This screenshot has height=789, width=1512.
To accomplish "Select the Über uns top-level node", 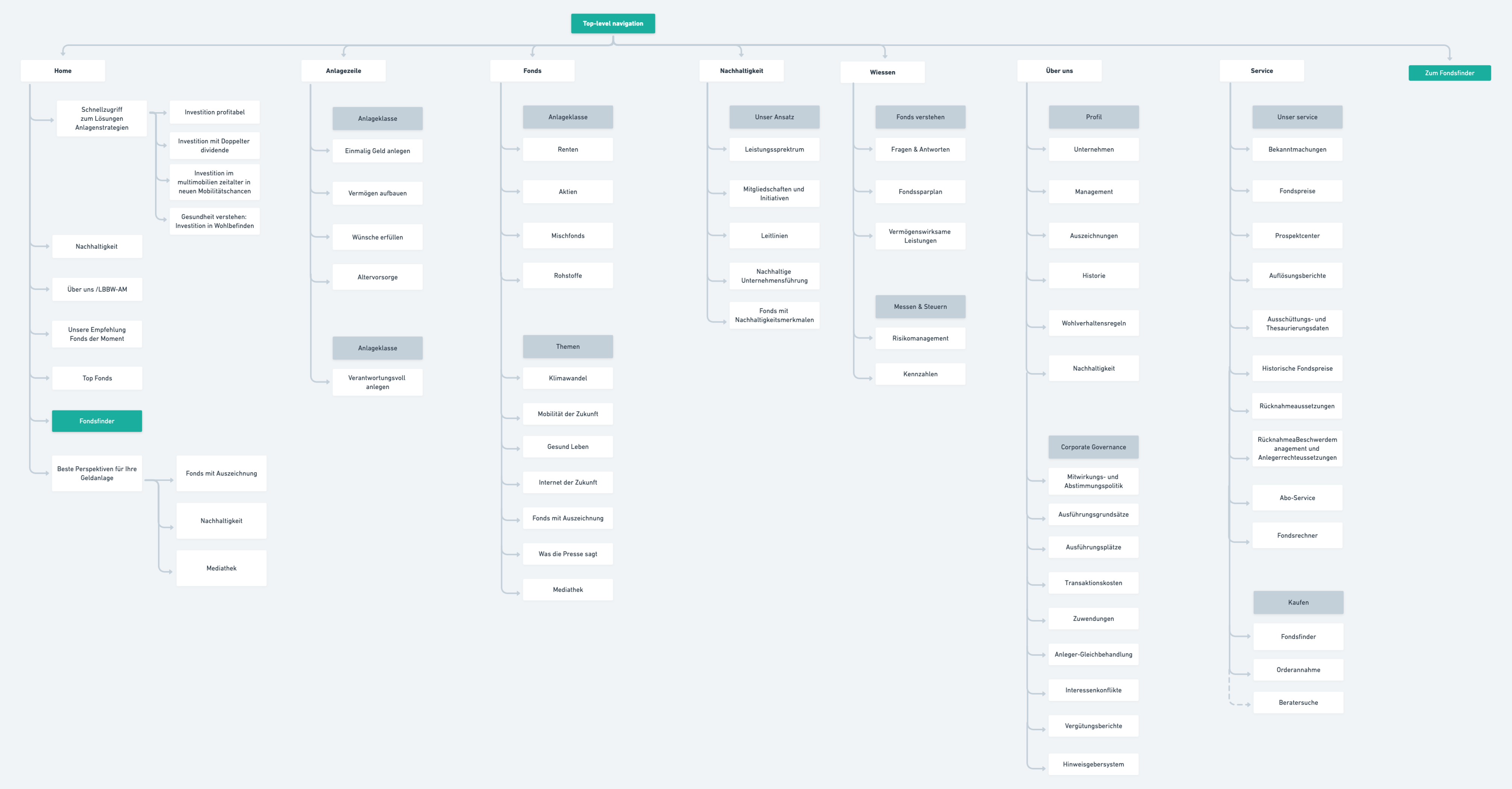I will (1059, 70).
